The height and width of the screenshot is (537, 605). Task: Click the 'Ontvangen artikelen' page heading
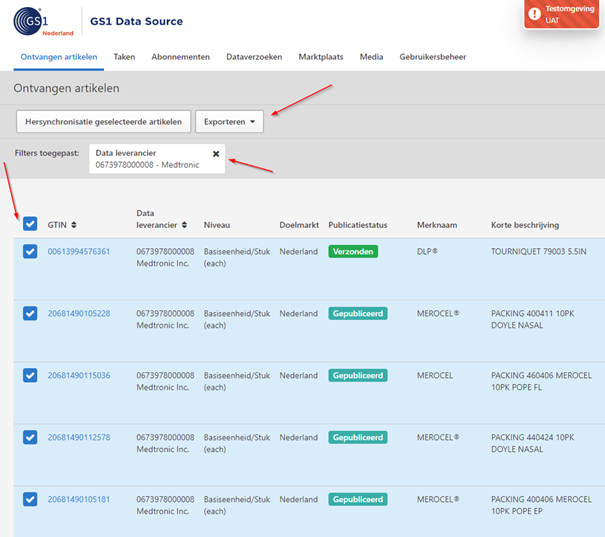point(66,88)
